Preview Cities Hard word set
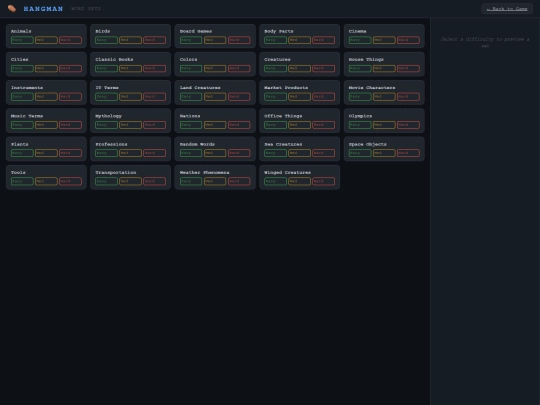This screenshot has height=405, width=540. click(x=70, y=68)
